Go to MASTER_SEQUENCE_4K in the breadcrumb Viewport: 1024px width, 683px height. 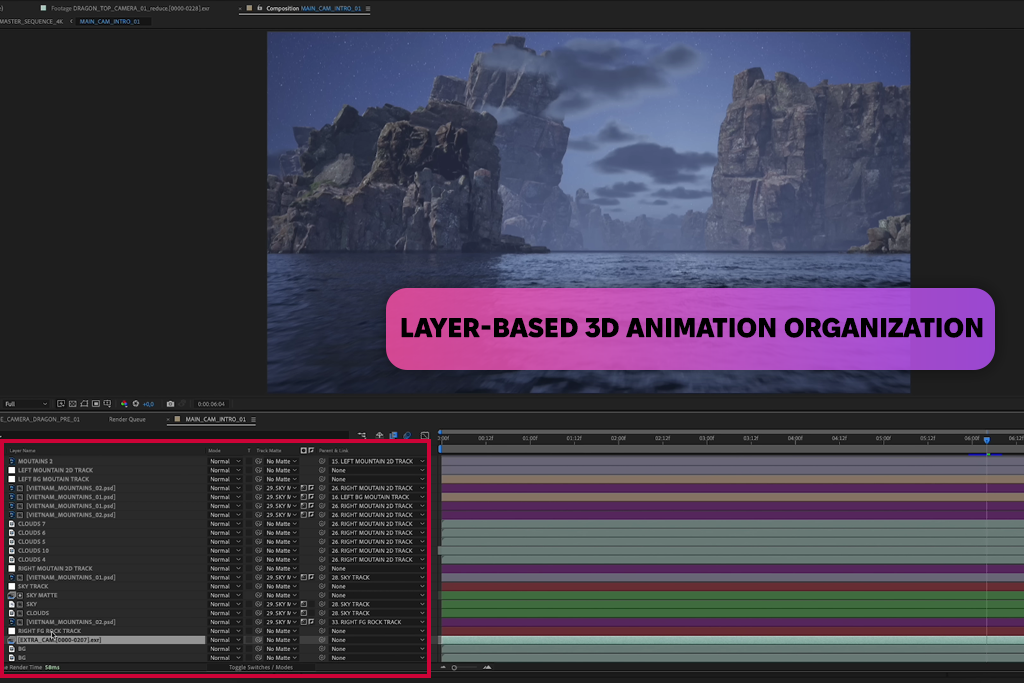pos(31,22)
